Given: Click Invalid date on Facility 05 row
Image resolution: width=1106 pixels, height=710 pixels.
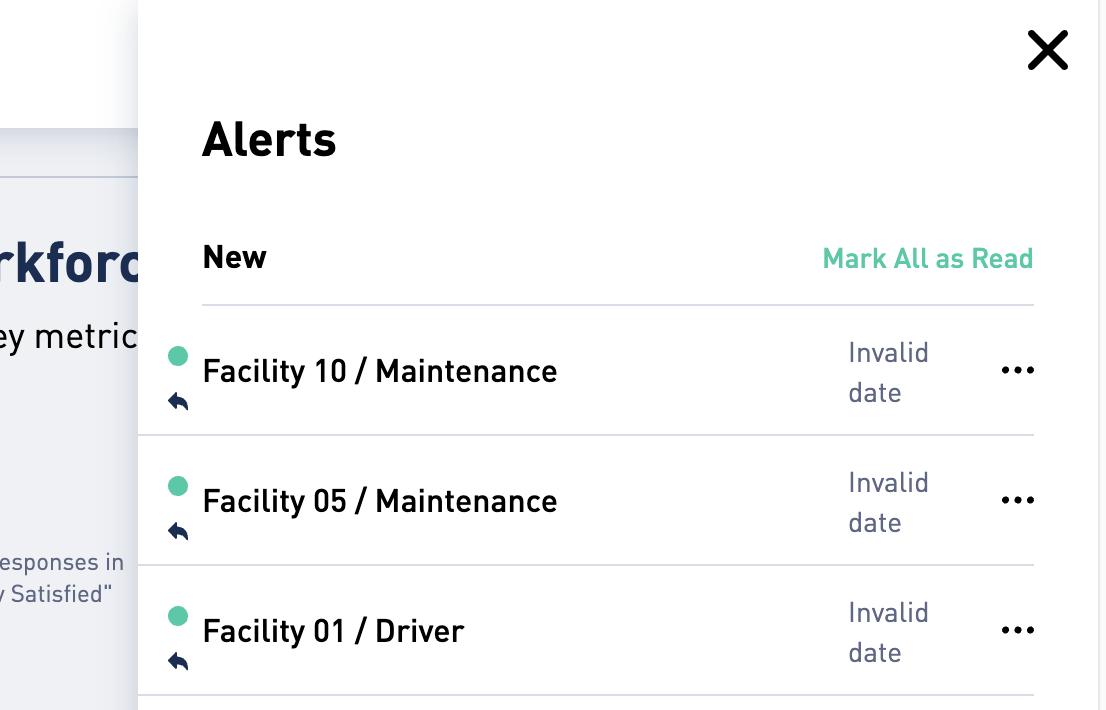Looking at the screenshot, I should (888, 502).
